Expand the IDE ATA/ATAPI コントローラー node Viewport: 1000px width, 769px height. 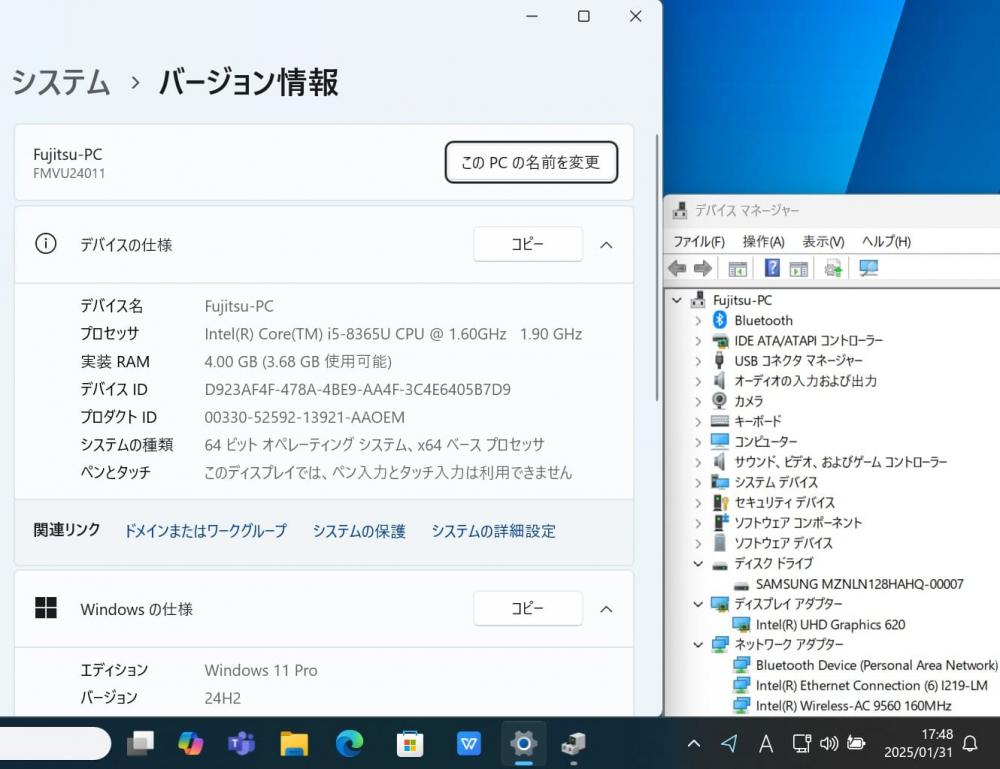click(x=698, y=341)
